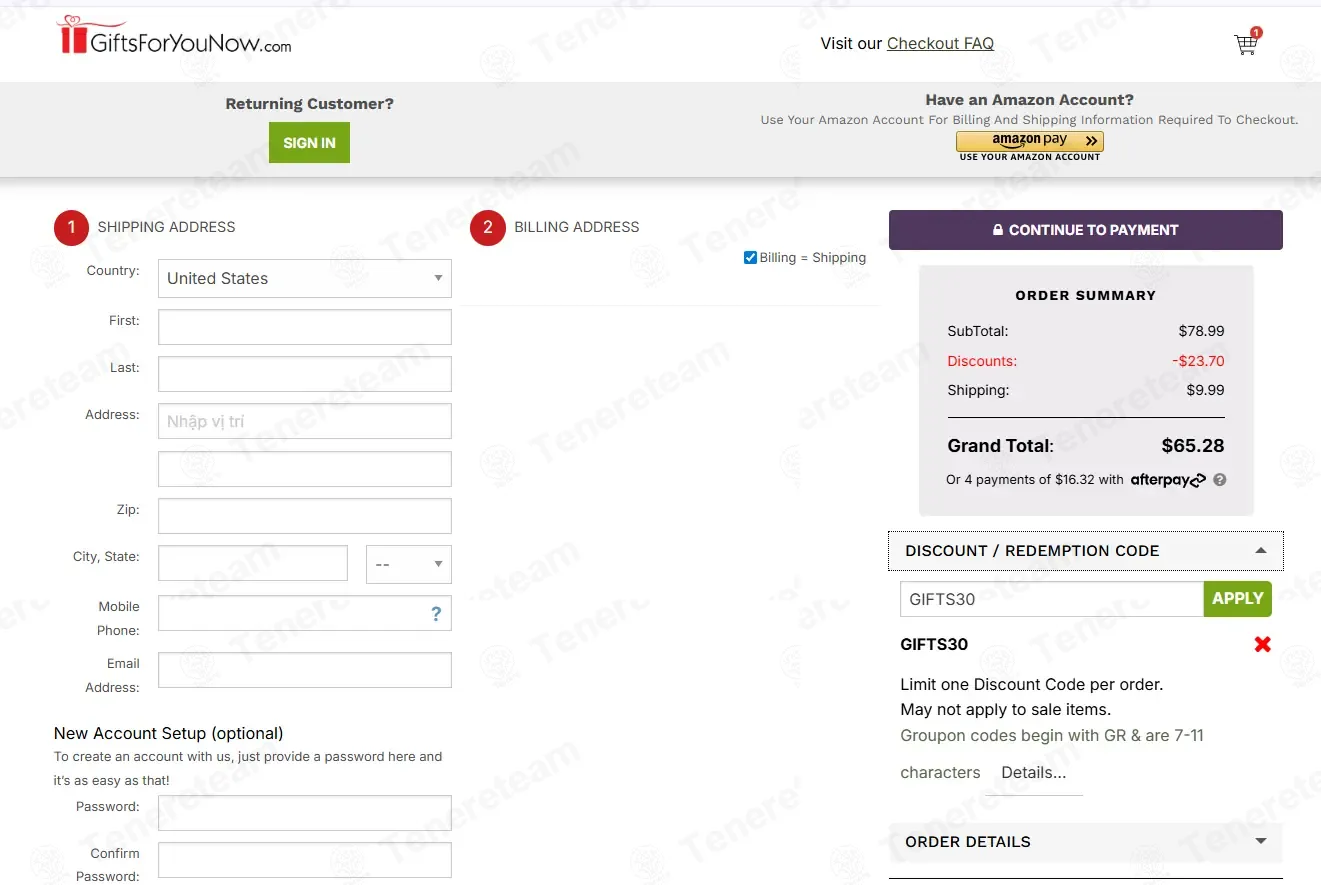The image size is (1321, 885).
Task: Focus the Mobile Phone field
Action: tap(305, 613)
